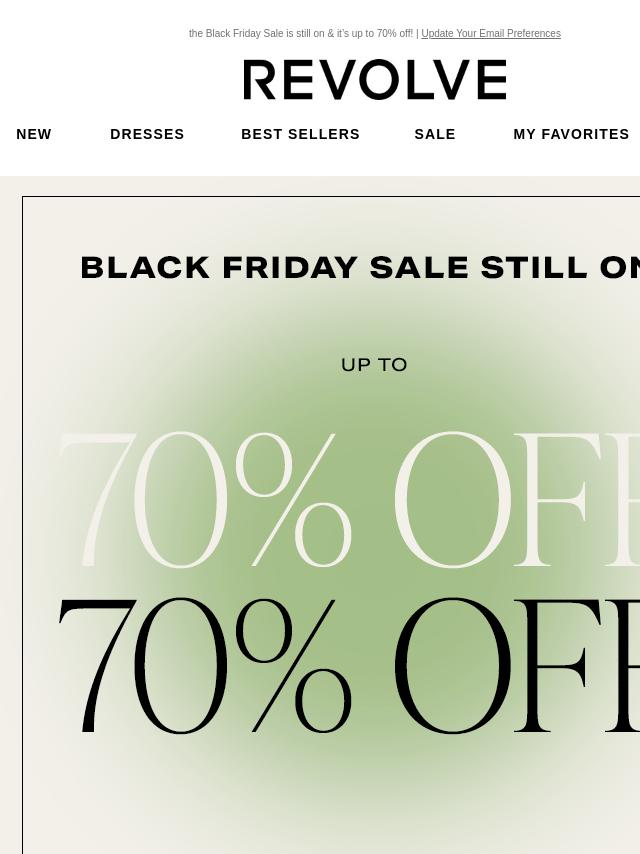Click the Black Friday Sale Still On headline

360,267
